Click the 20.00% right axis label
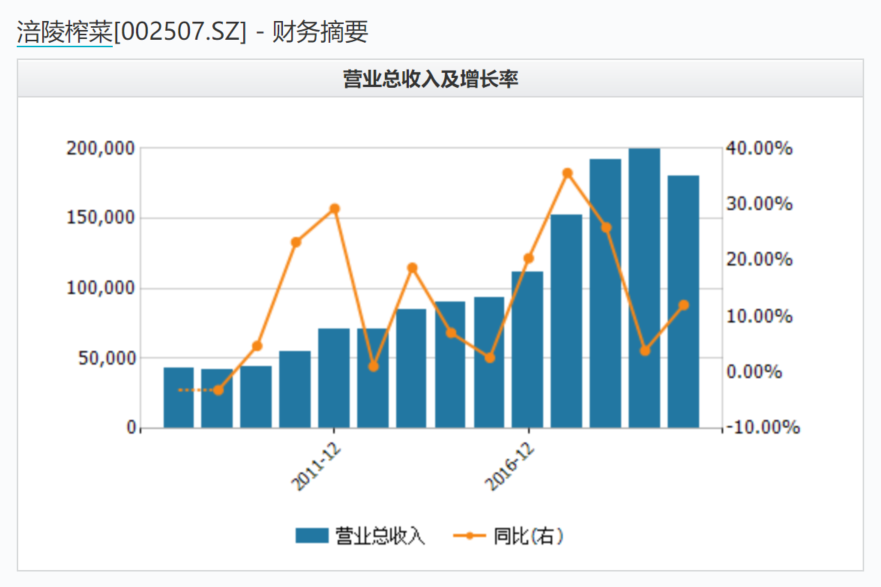 (759, 260)
